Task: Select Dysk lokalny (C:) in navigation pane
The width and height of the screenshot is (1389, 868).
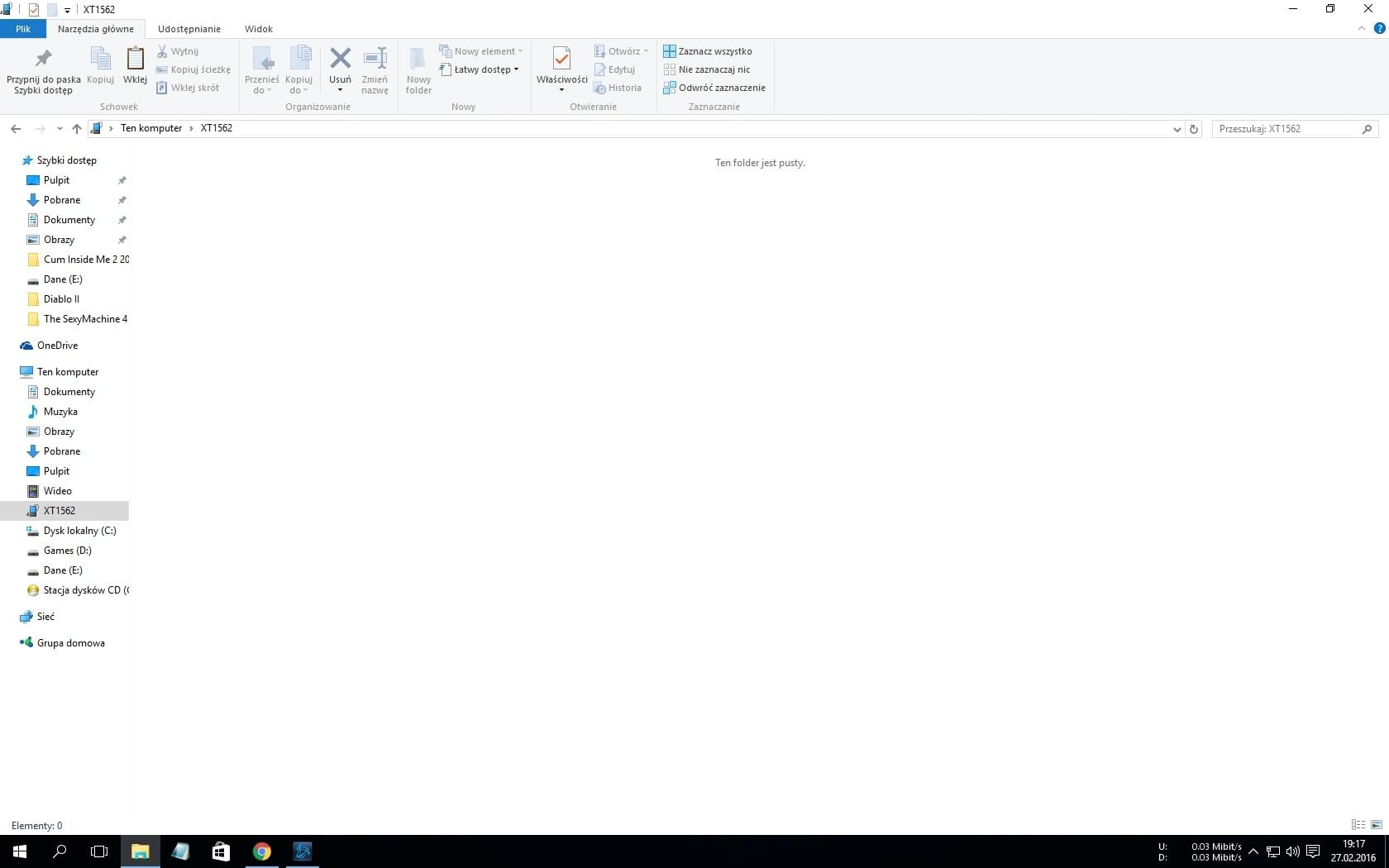Action: (79, 531)
